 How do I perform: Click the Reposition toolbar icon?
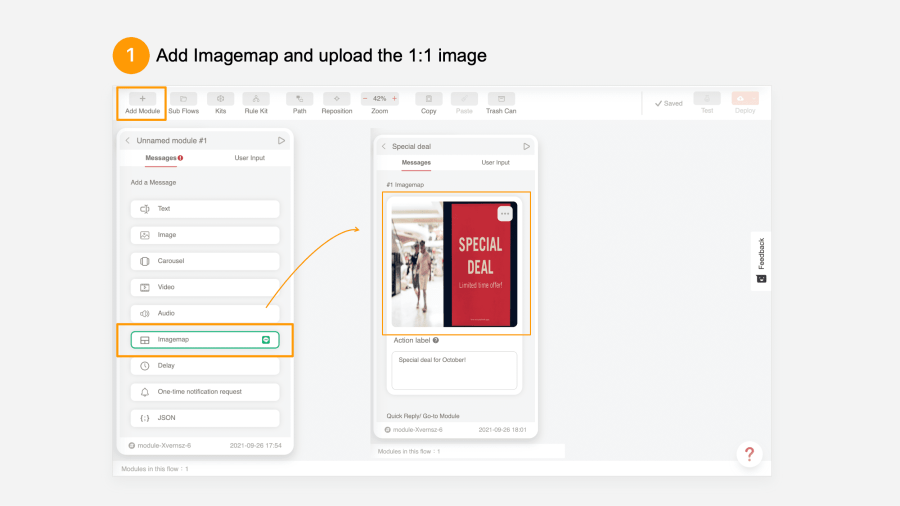click(x=337, y=99)
